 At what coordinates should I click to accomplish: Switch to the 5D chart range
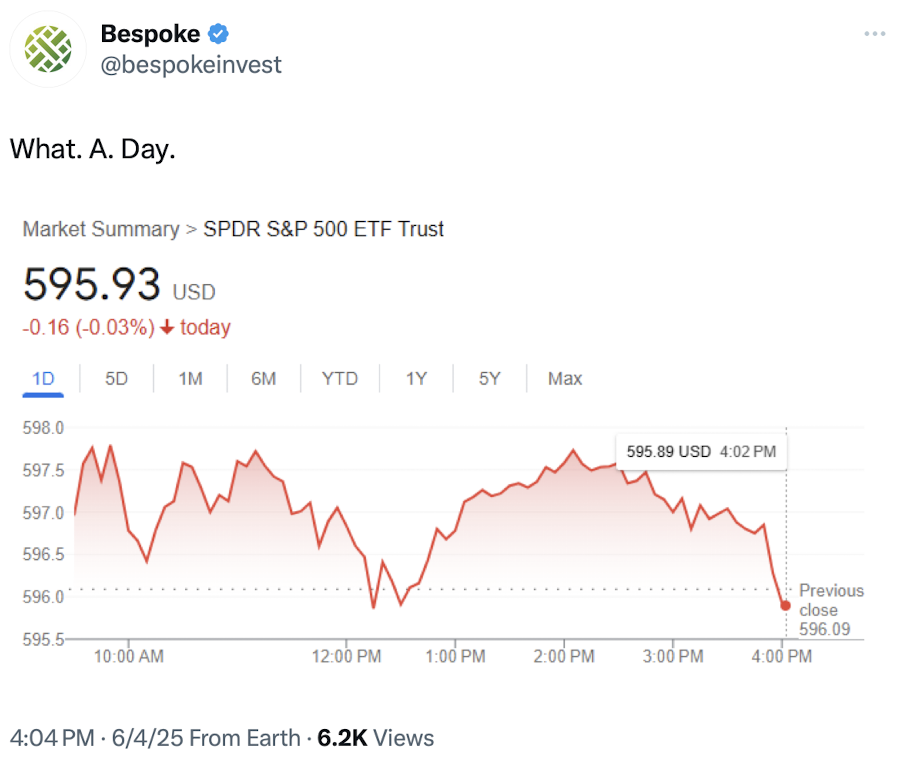click(x=117, y=379)
